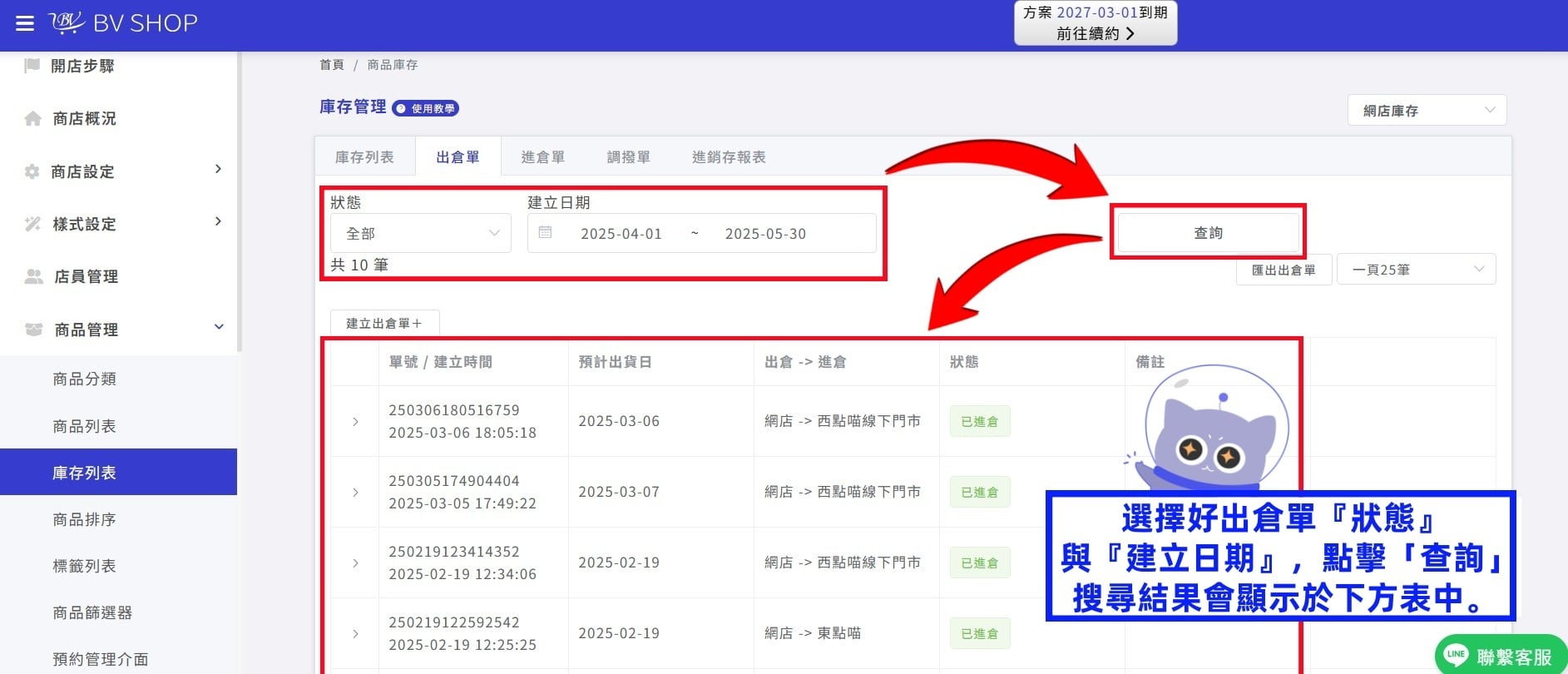Open the 使用教學 tutorial link
Image resolution: width=1568 pixels, height=674 pixels.
point(425,108)
